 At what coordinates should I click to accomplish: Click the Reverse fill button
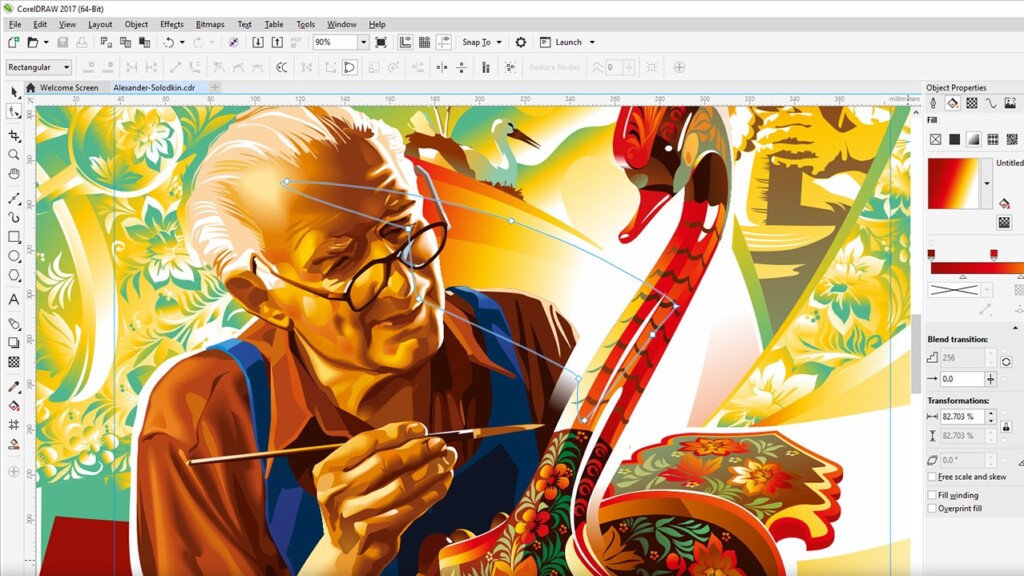[x=1006, y=362]
